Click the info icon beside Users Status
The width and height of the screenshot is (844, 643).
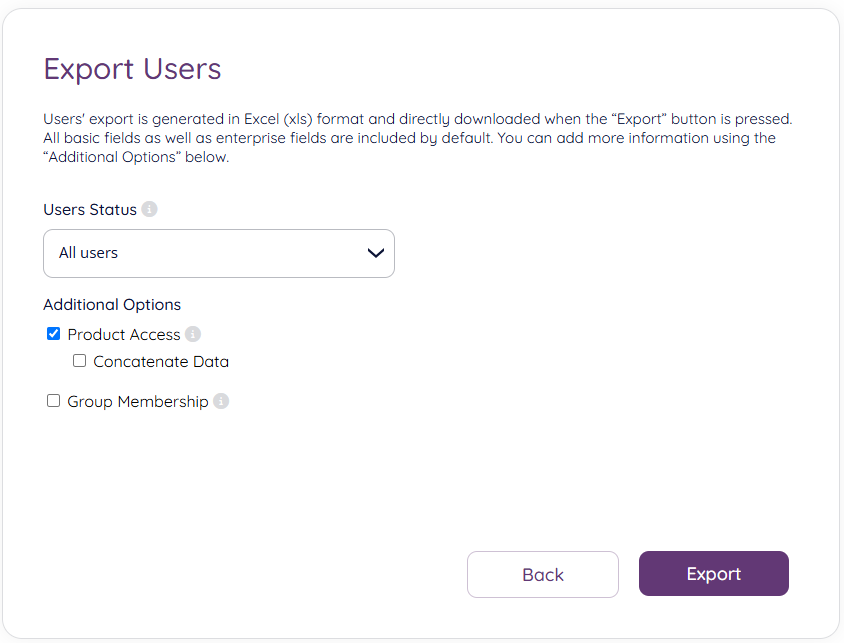149,209
